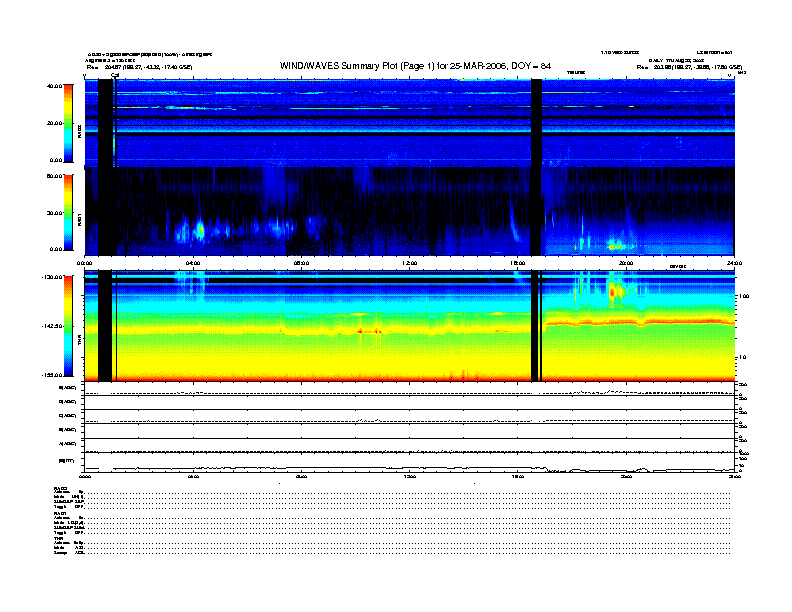Click the TNR vertical axis label
The height and width of the screenshot is (612, 792).
(79, 340)
